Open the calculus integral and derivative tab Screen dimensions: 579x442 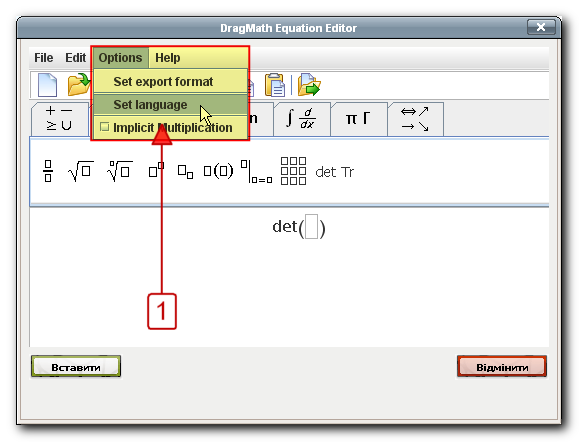pos(302,119)
